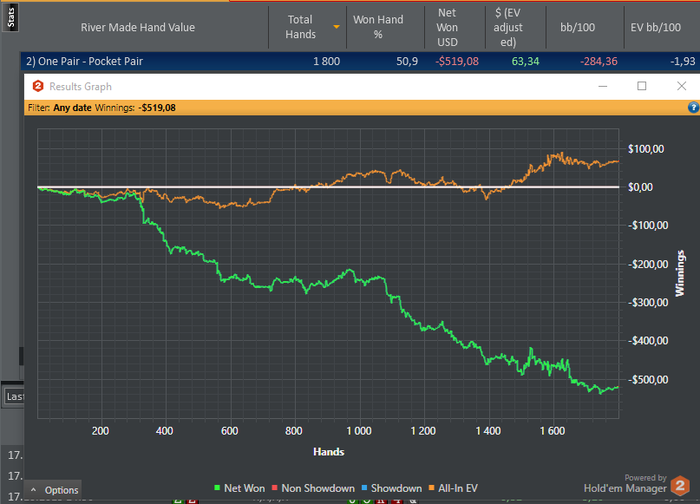Click the -$519,08 net won cell
700x504 pixels.
457,61
